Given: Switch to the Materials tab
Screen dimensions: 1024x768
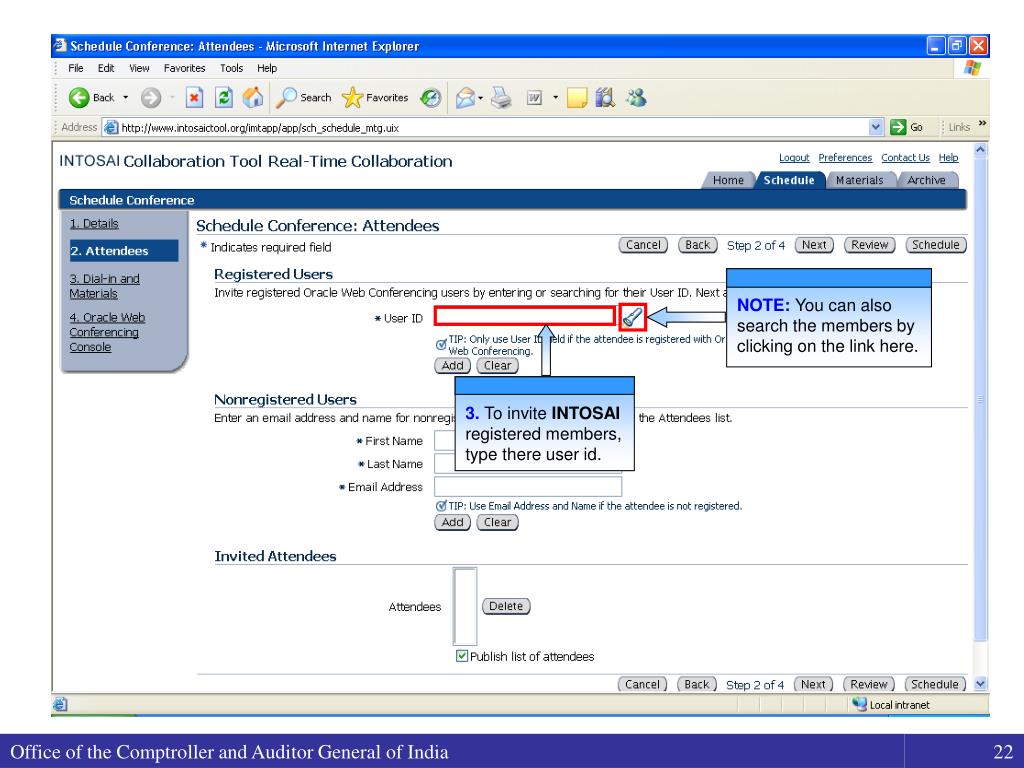Looking at the screenshot, I should [x=858, y=180].
